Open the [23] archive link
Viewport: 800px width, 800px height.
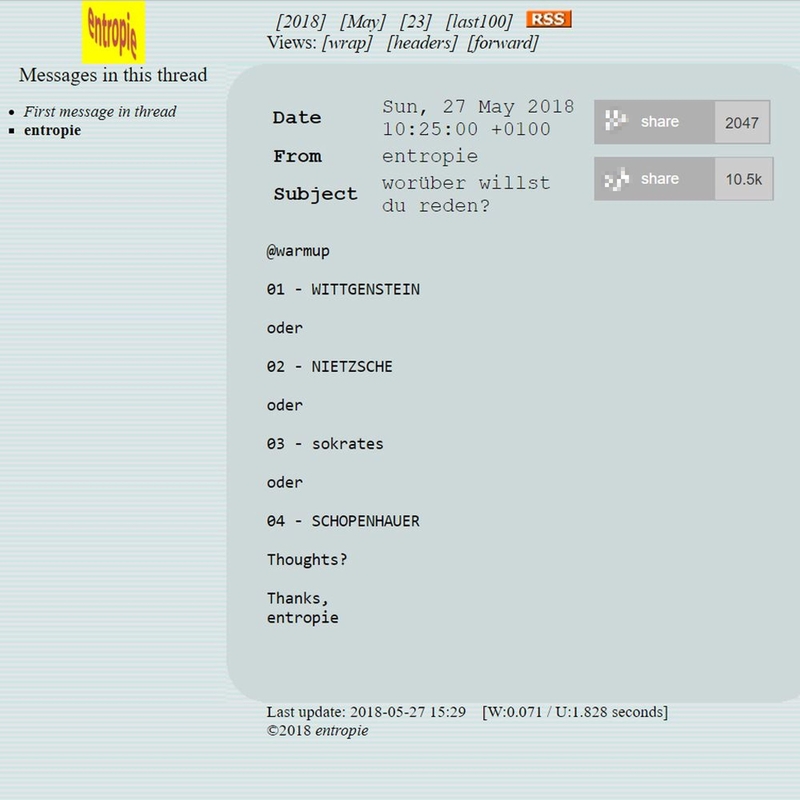click(x=415, y=21)
